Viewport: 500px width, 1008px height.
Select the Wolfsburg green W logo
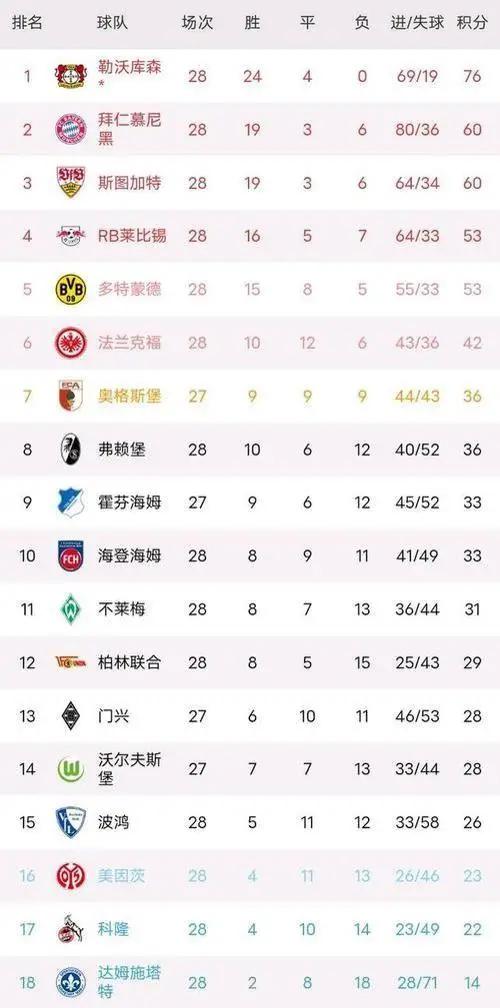[71, 769]
